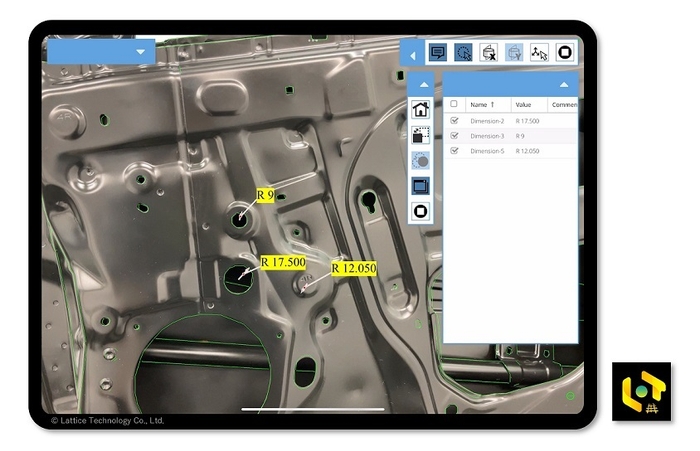Go to home view
The height and width of the screenshot is (451, 700).
(421, 110)
